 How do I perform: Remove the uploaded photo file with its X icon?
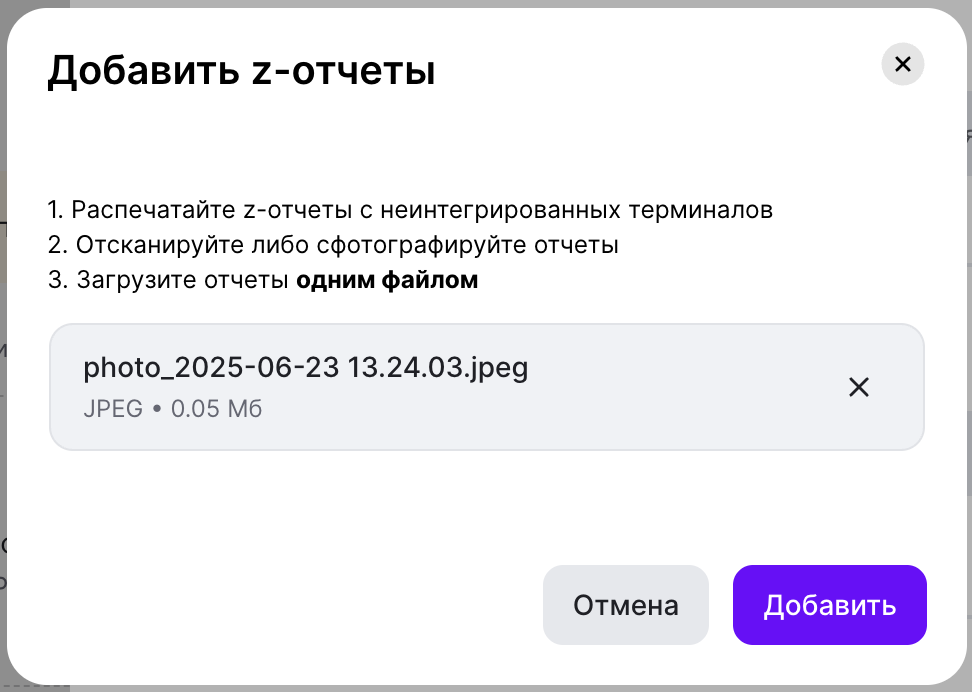pos(858,387)
